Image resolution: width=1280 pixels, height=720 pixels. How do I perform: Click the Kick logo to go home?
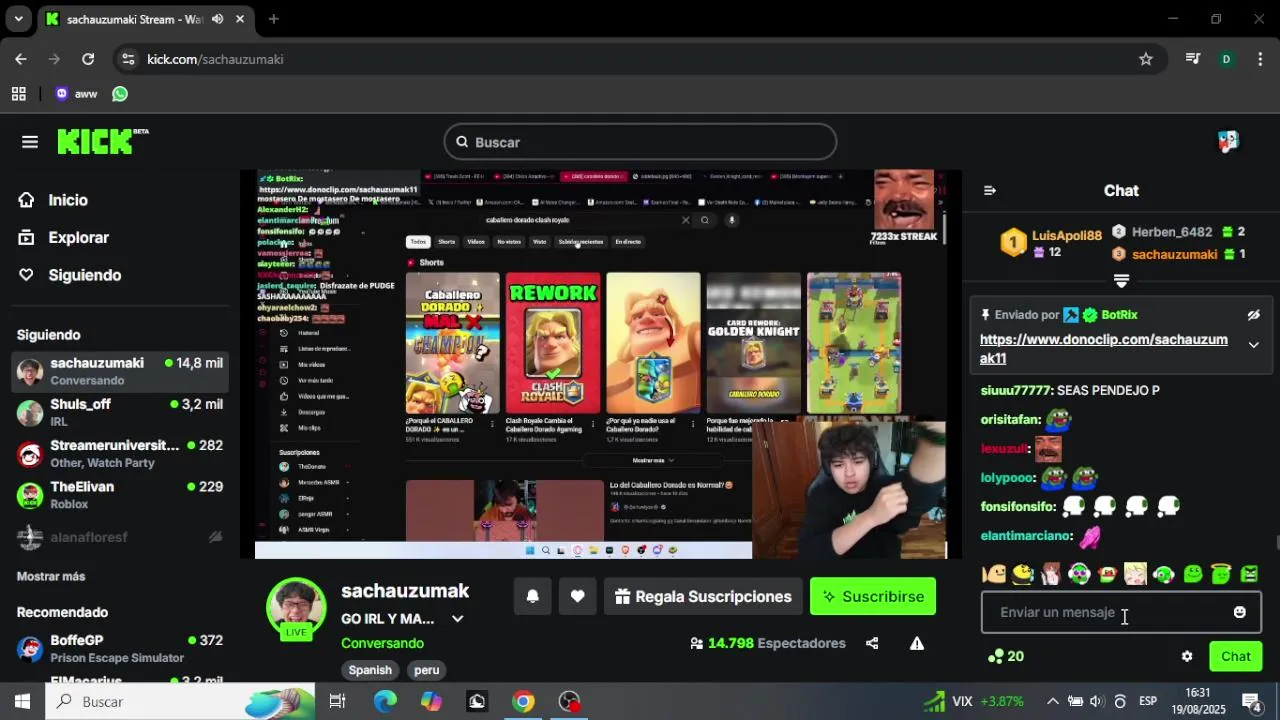click(102, 142)
